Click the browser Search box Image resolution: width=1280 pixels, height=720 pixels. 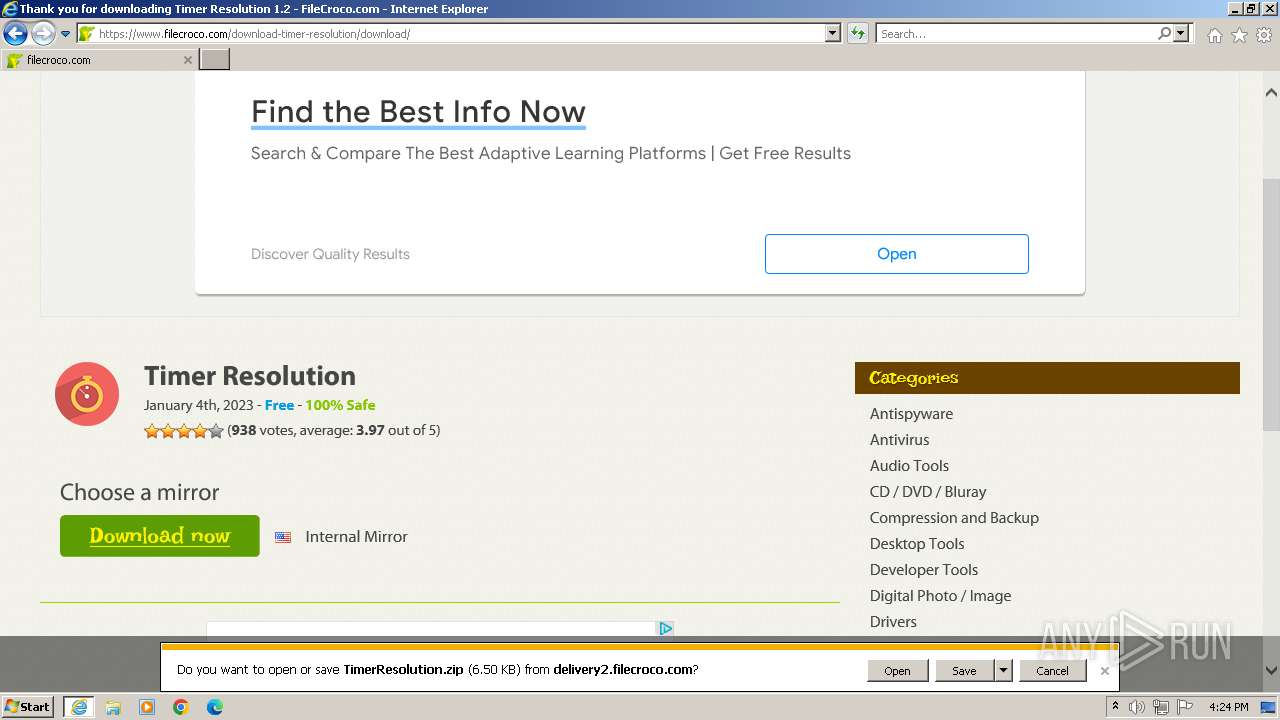pyautogui.click(x=1016, y=34)
